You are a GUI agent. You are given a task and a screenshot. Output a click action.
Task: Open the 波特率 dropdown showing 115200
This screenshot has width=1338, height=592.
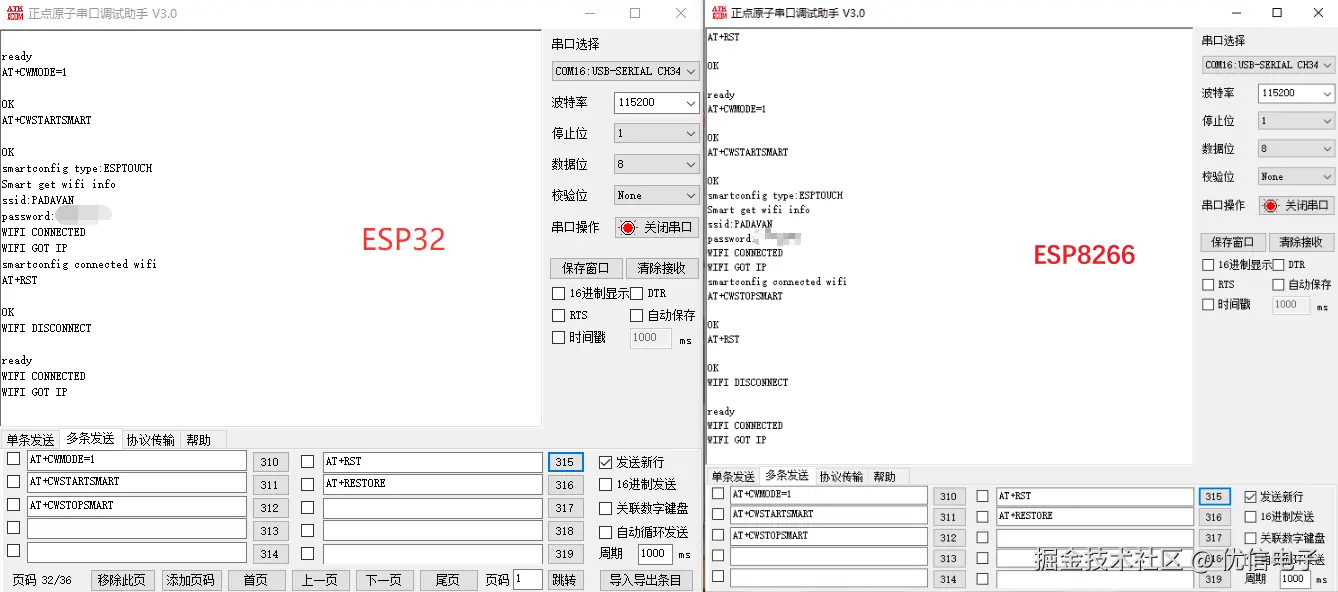click(x=656, y=102)
